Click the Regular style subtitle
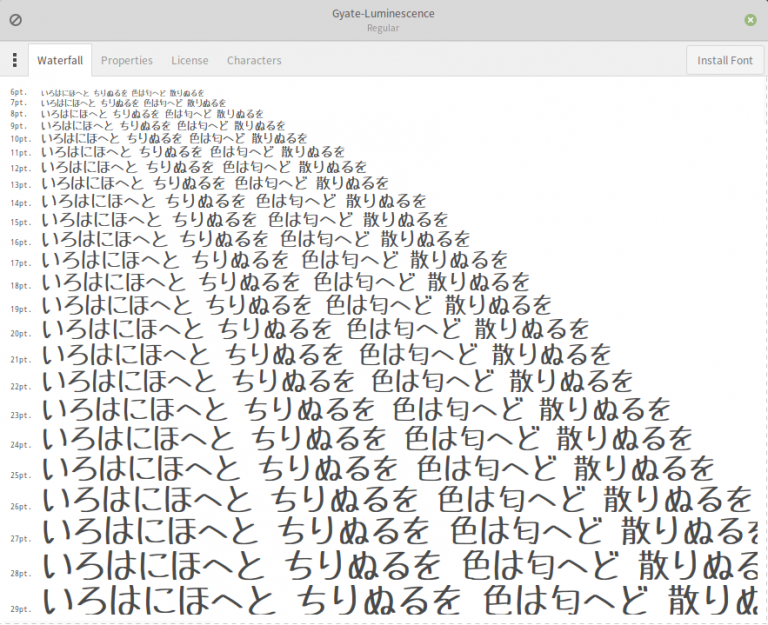 [383, 28]
